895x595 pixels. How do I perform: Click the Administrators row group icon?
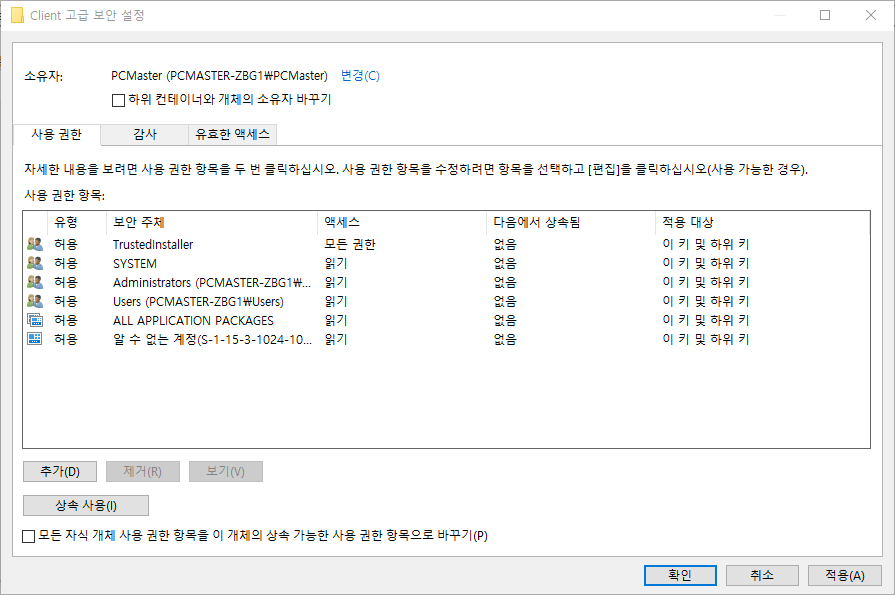click(x=35, y=282)
